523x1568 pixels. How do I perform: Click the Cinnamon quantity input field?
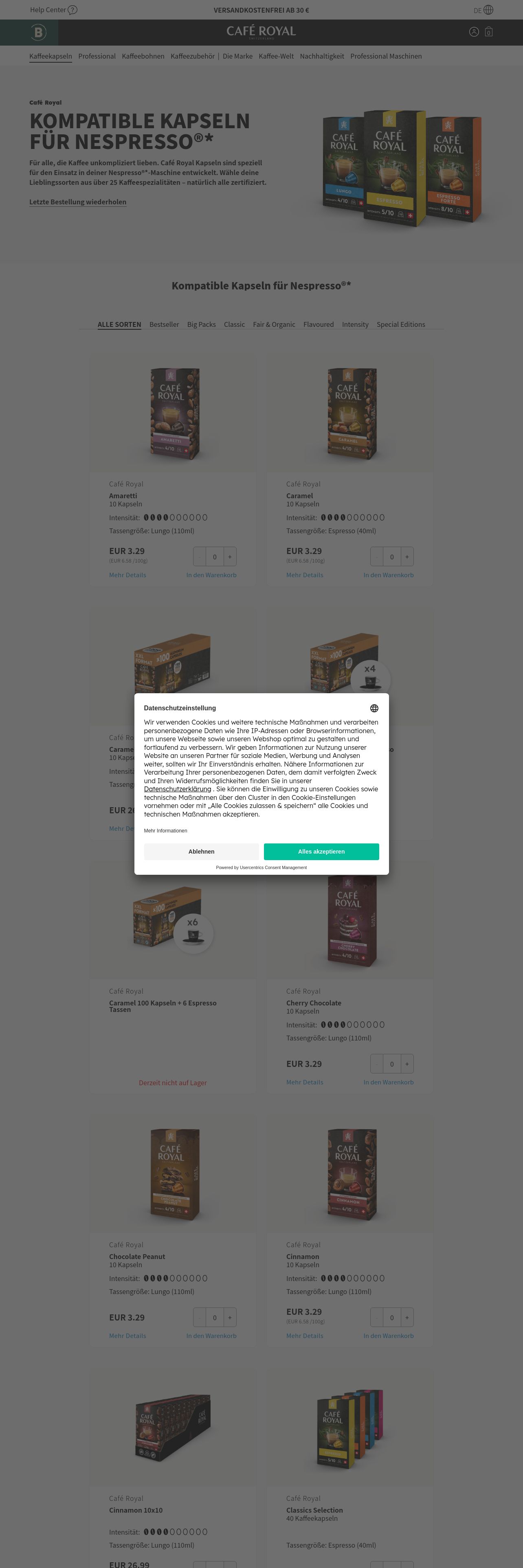391,1317
